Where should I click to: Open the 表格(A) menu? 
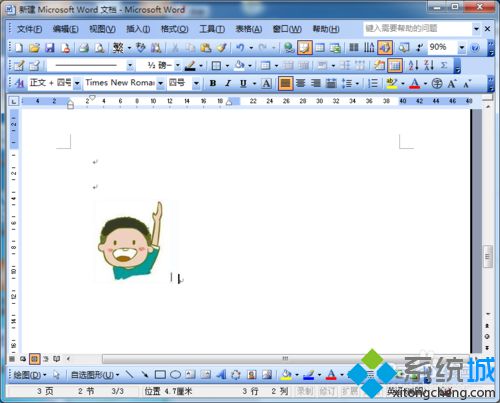pos(248,29)
